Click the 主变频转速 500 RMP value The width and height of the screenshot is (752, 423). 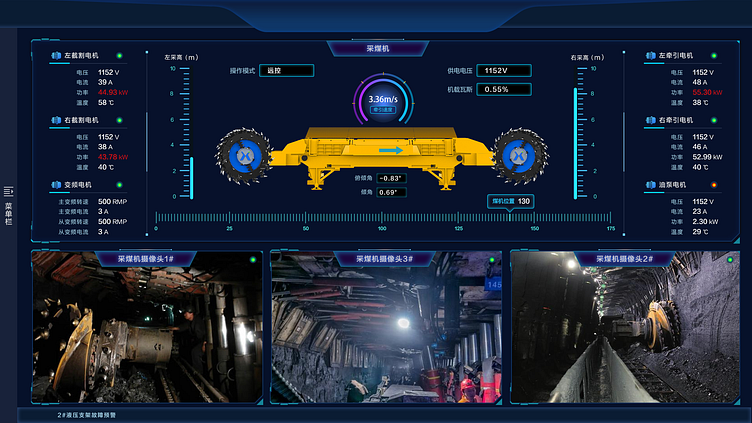tap(112, 202)
